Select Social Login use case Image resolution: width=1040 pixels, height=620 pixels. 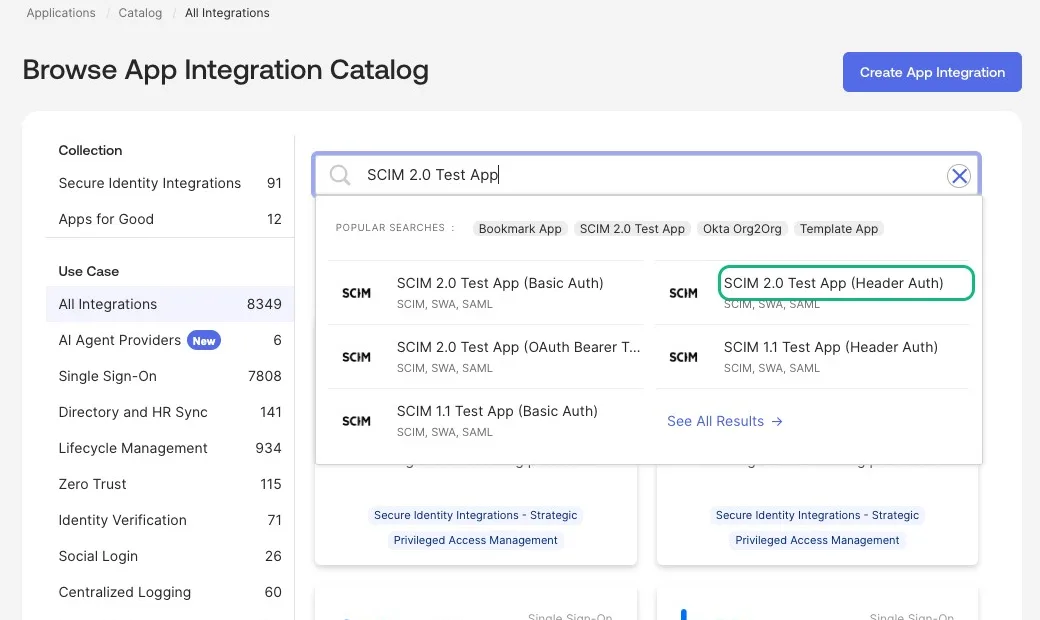click(170, 556)
